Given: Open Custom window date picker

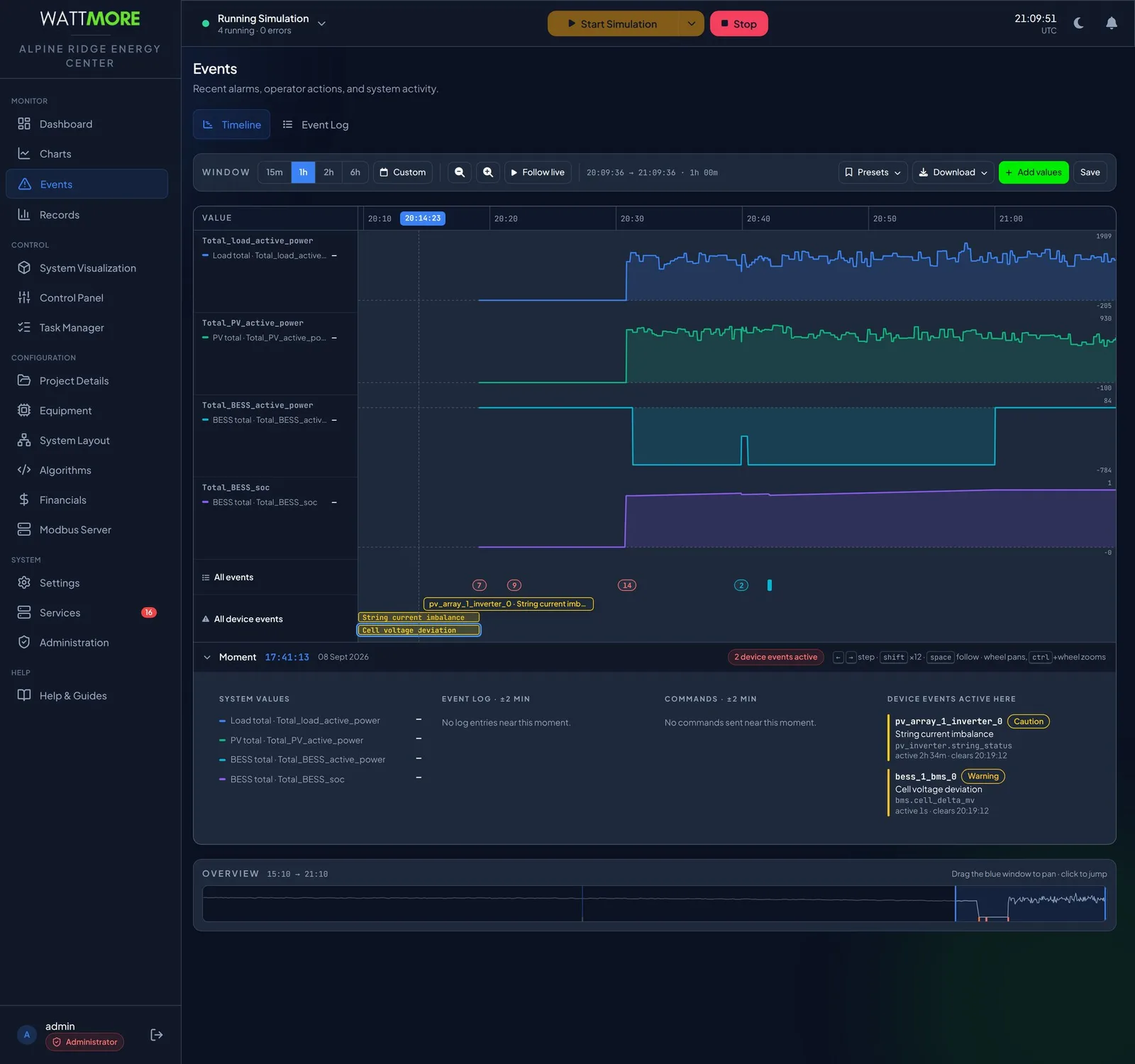Looking at the screenshot, I should [403, 172].
